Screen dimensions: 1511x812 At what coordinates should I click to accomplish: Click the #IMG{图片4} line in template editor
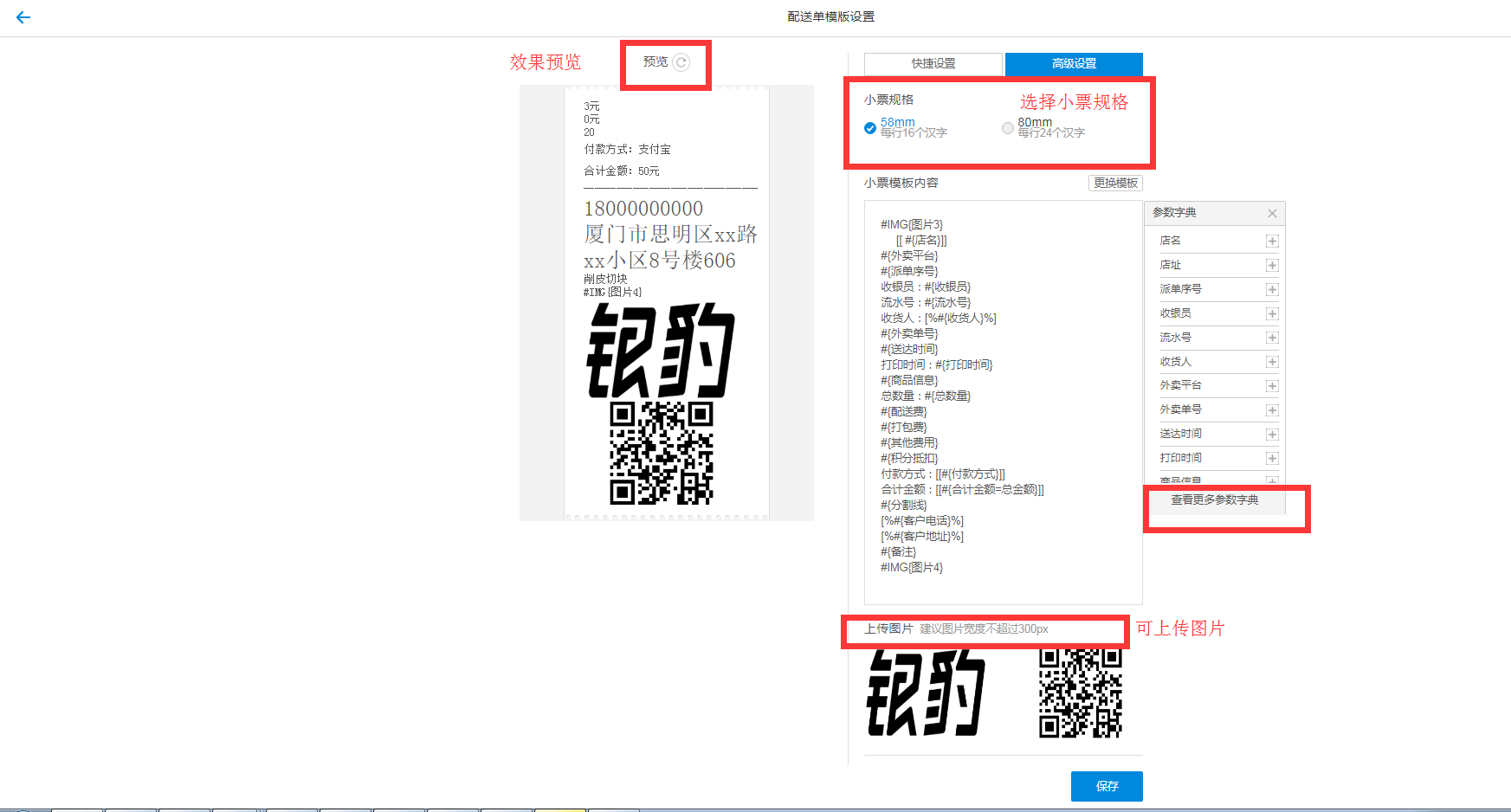click(912, 567)
